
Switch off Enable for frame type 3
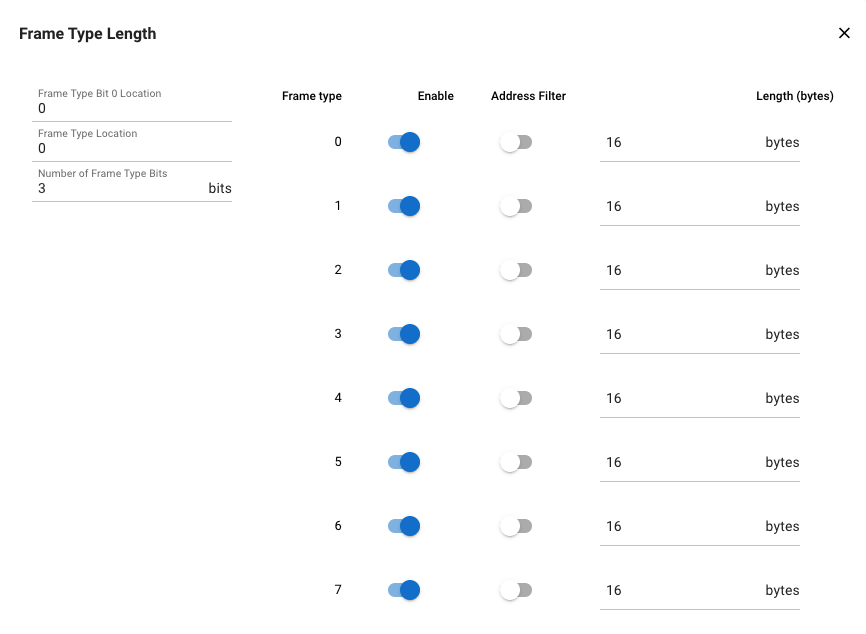[x=404, y=334]
